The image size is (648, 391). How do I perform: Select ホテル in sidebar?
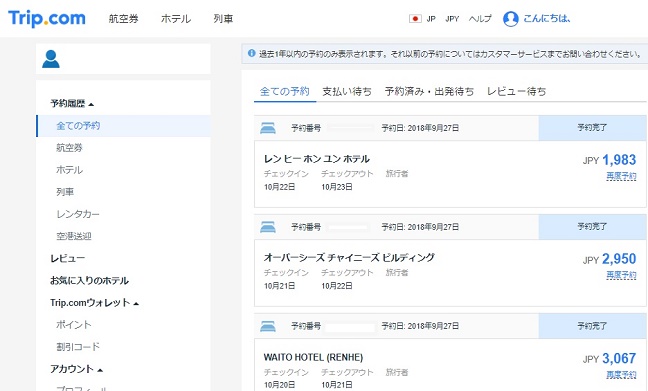(69, 170)
